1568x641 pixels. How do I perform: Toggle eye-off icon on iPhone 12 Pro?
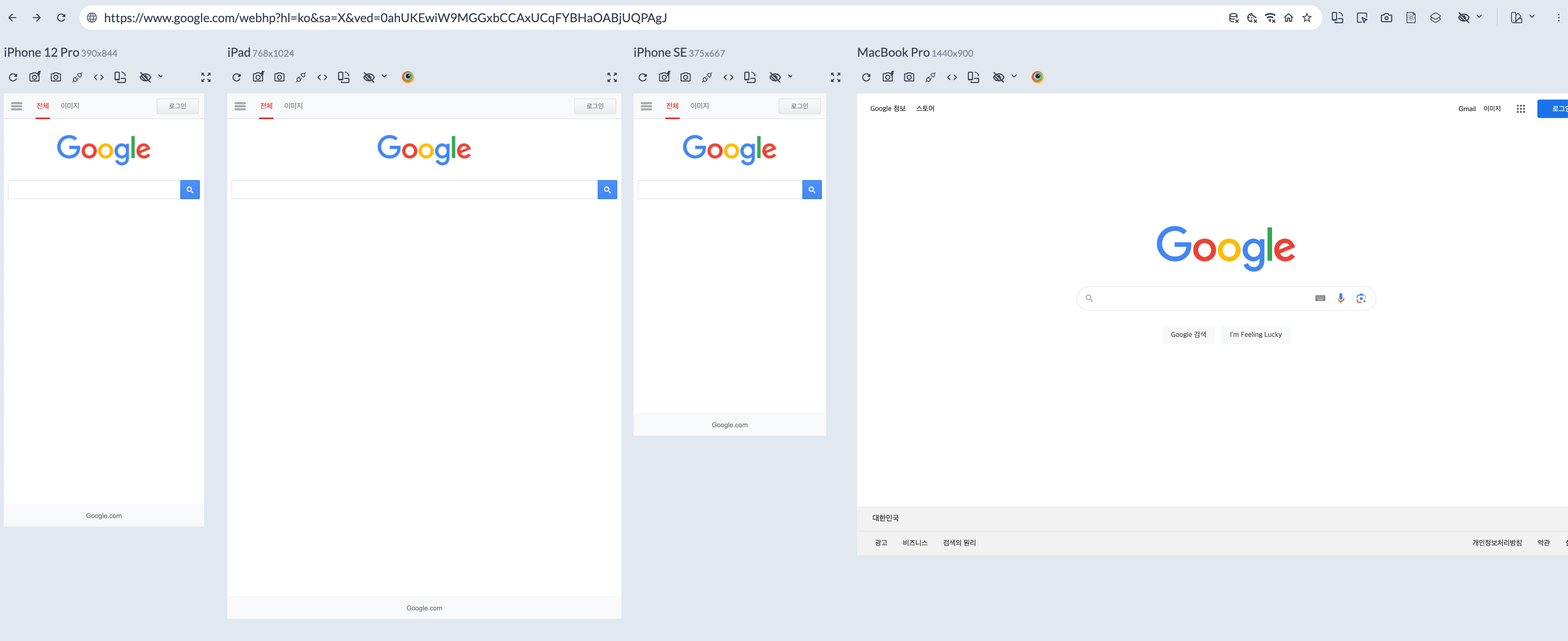[x=145, y=77]
